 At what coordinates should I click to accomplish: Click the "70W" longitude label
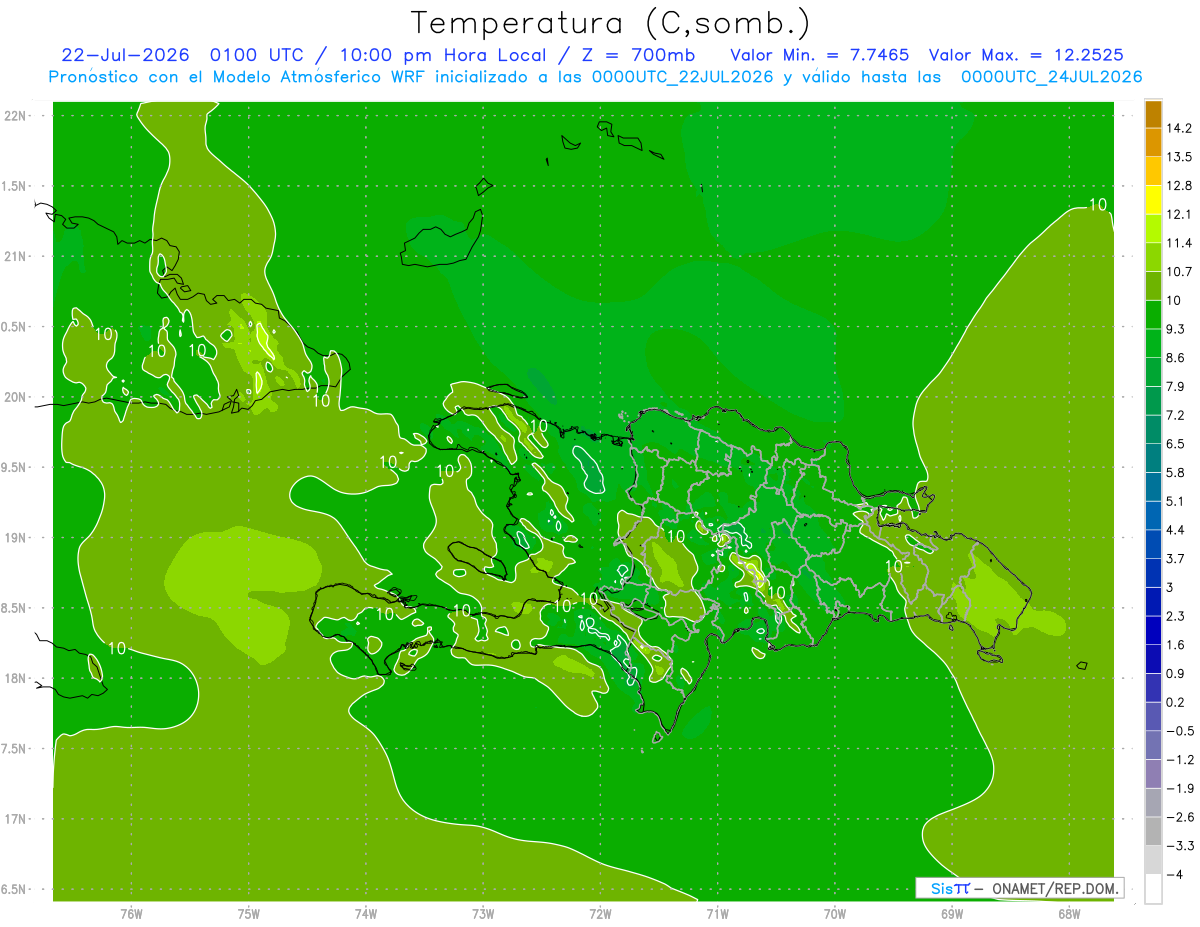pyautogui.click(x=834, y=913)
